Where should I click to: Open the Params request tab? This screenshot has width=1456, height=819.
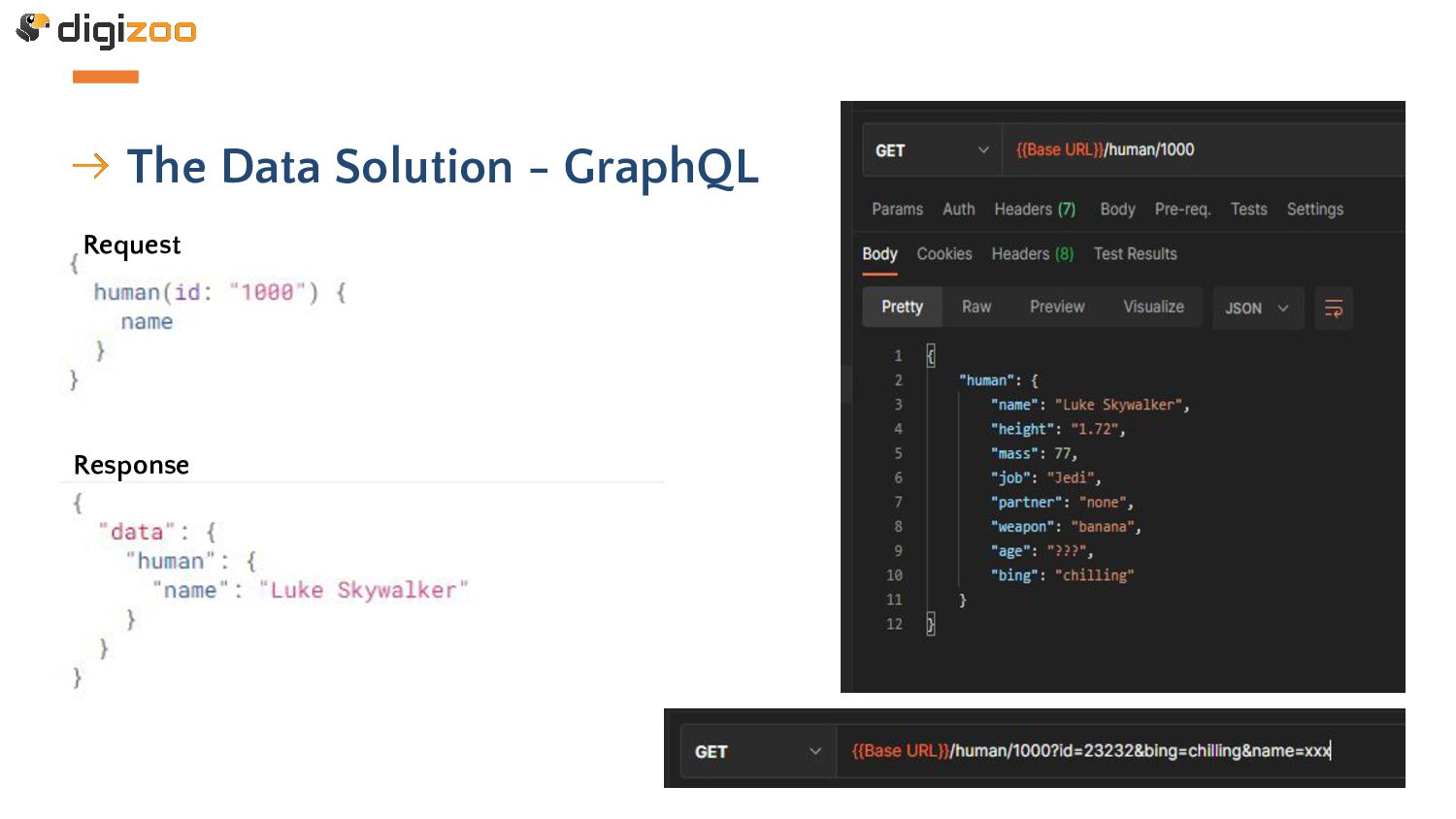[897, 210]
